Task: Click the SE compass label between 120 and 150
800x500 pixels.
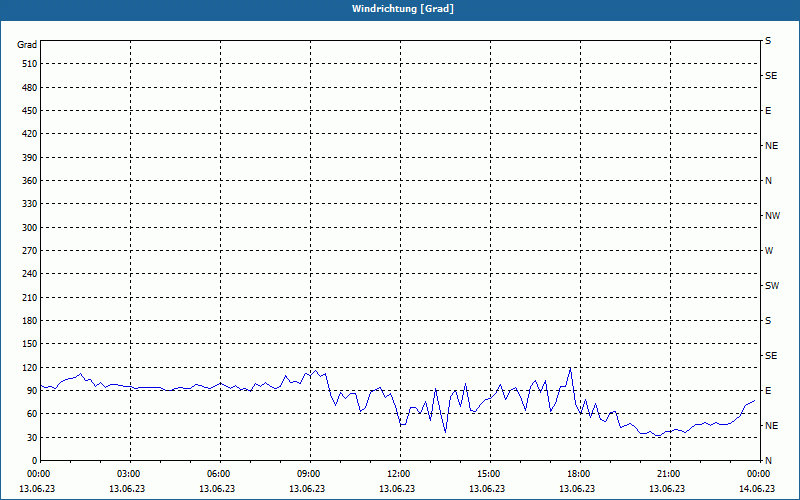Action: pos(771,356)
